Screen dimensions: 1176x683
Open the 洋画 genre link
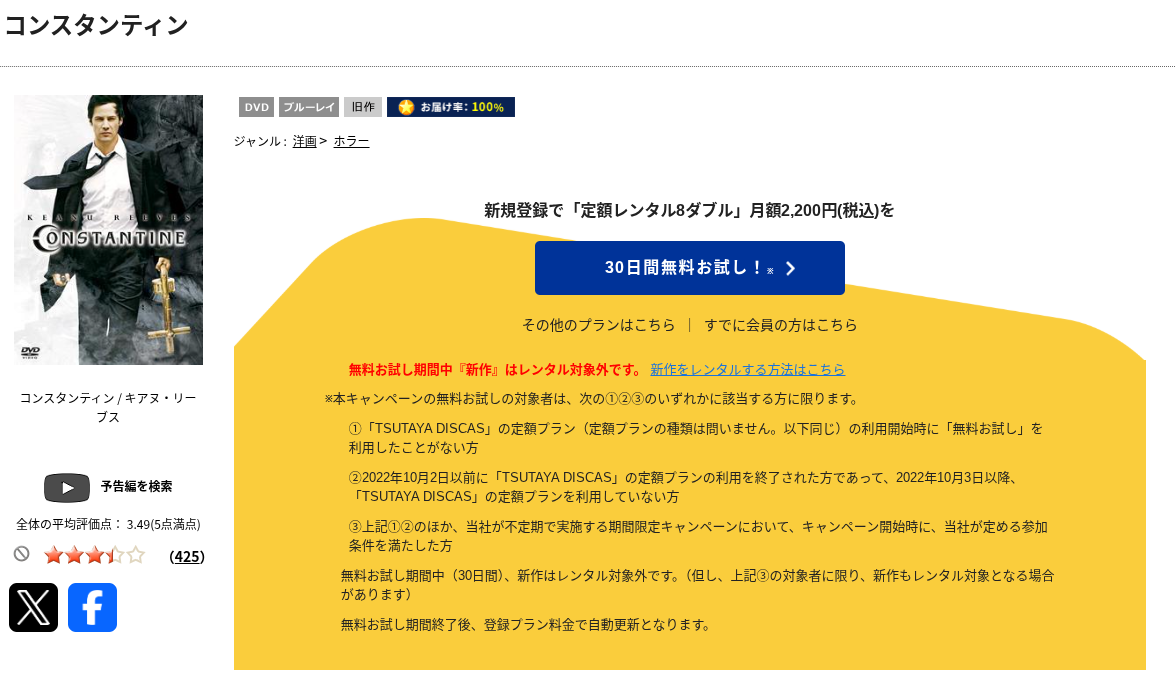click(304, 141)
